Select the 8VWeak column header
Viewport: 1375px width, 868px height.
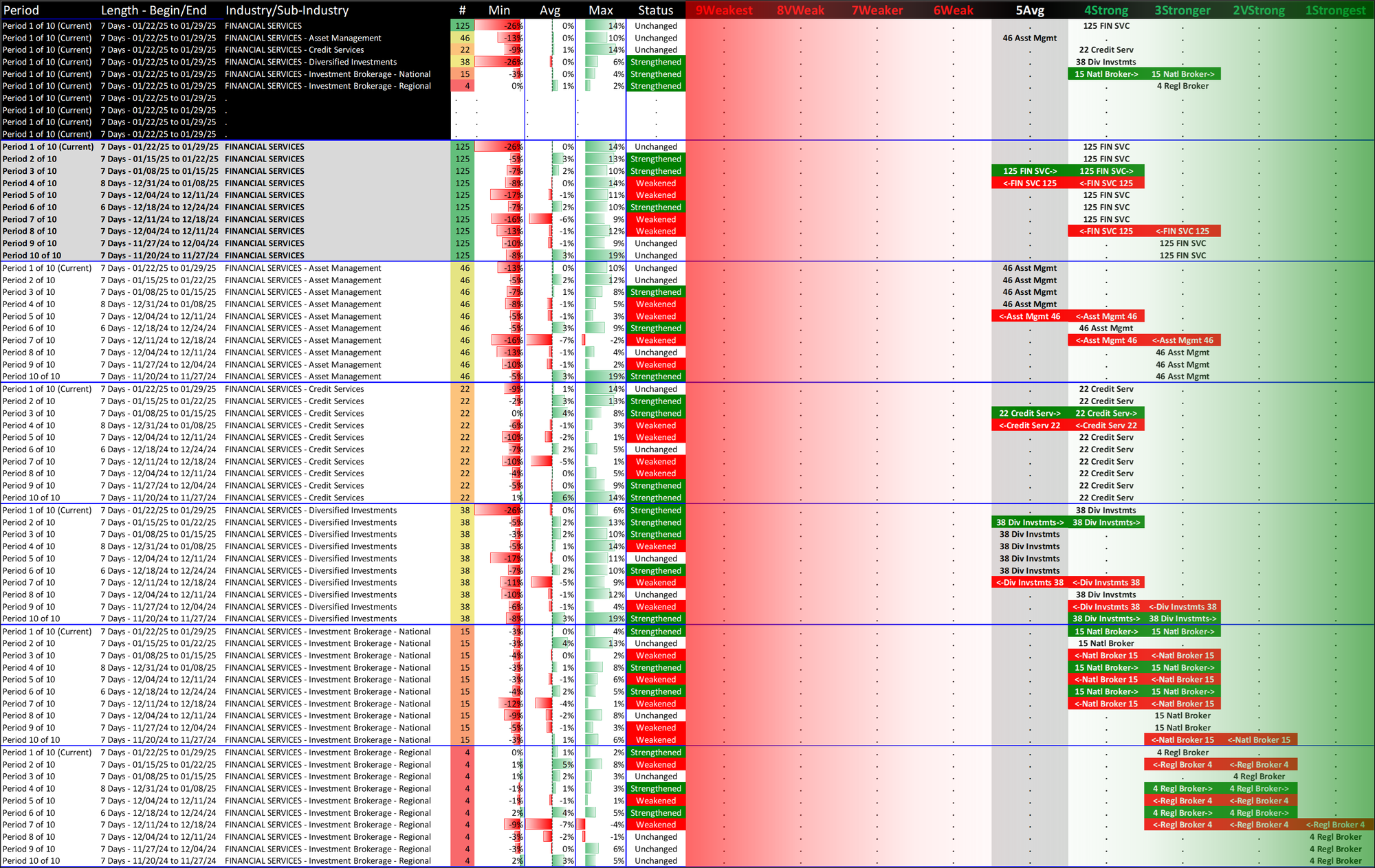(800, 10)
